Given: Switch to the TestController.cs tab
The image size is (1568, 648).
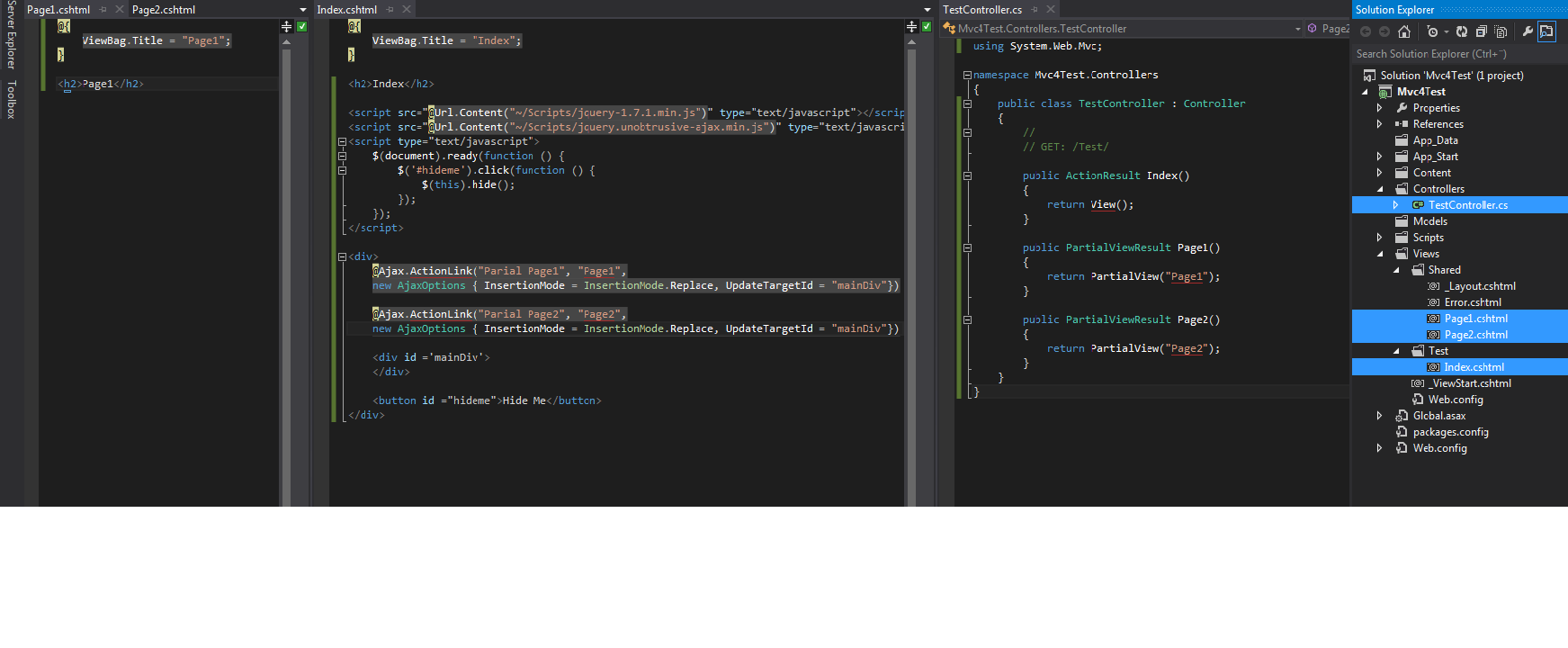Looking at the screenshot, I should 982,10.
